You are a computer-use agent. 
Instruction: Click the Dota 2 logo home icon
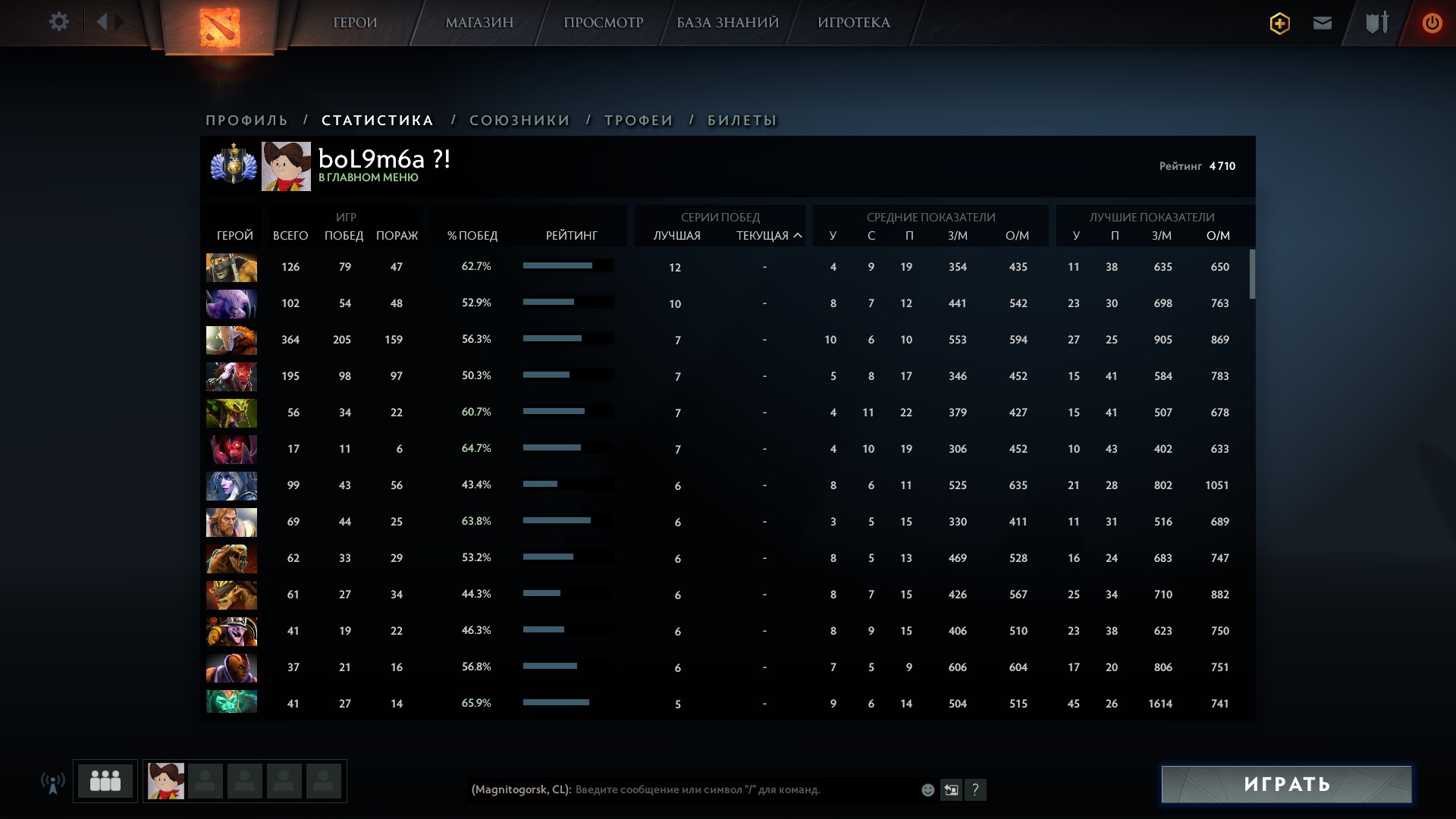[x=219, y=27]
